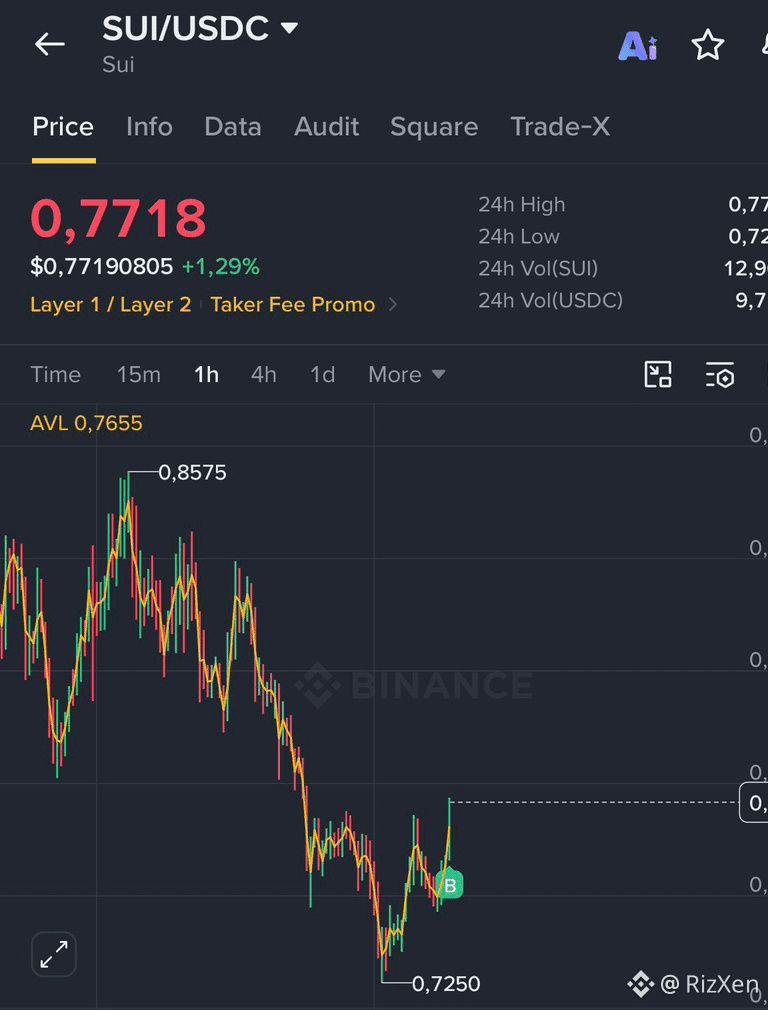Select the 4h chart interval
Image resolution: width=768 pixels, height=1010 pixels.
click(x=264, y=374)
